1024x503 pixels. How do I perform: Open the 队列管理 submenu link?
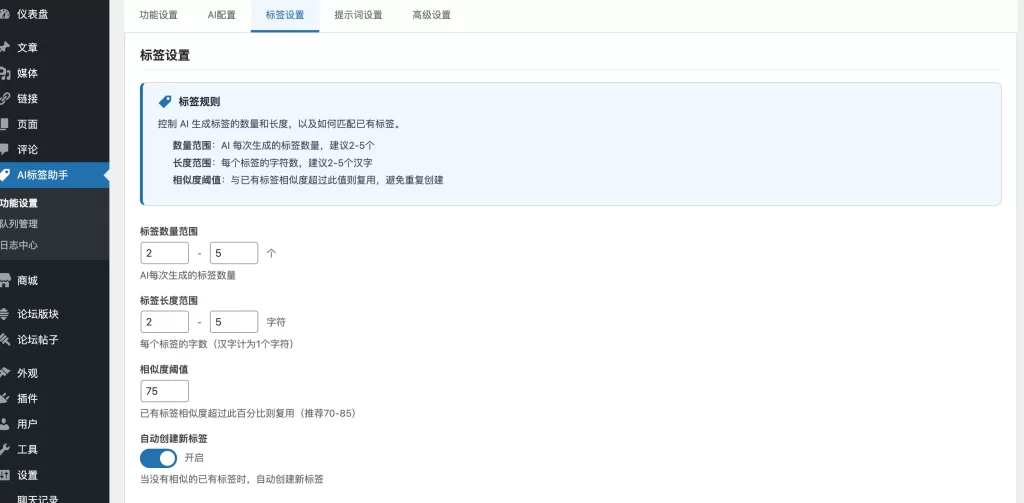(x=19, y=224)
